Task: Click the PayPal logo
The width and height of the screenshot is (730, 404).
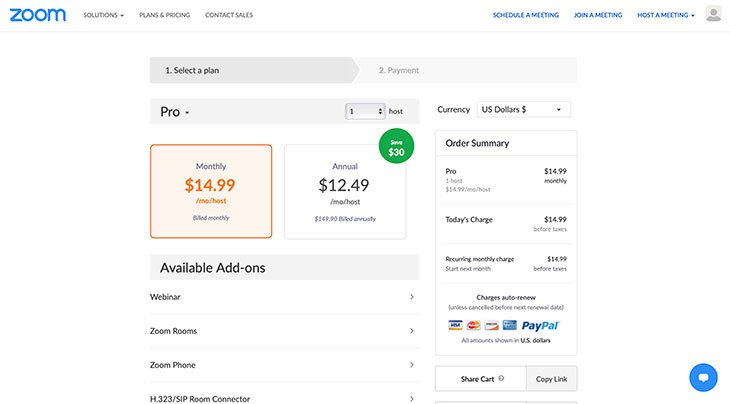Action: [x=540, y=325]
